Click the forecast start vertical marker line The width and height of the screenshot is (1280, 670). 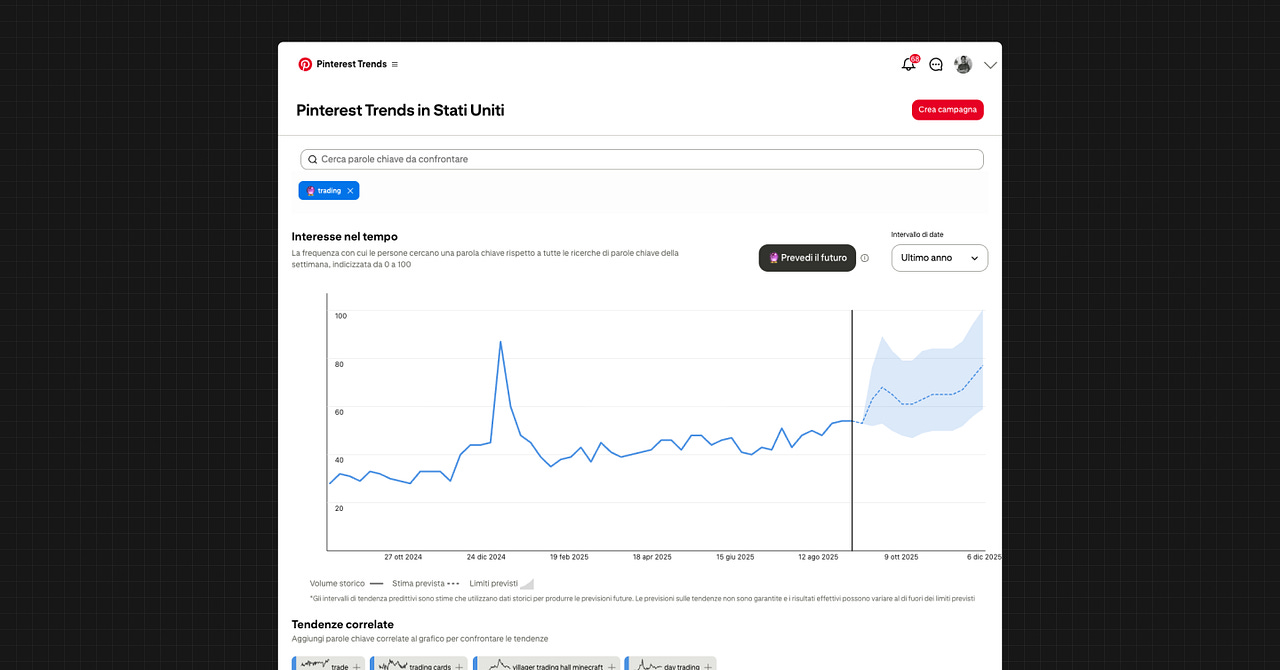pyautogui.click(x=852, y=430)
